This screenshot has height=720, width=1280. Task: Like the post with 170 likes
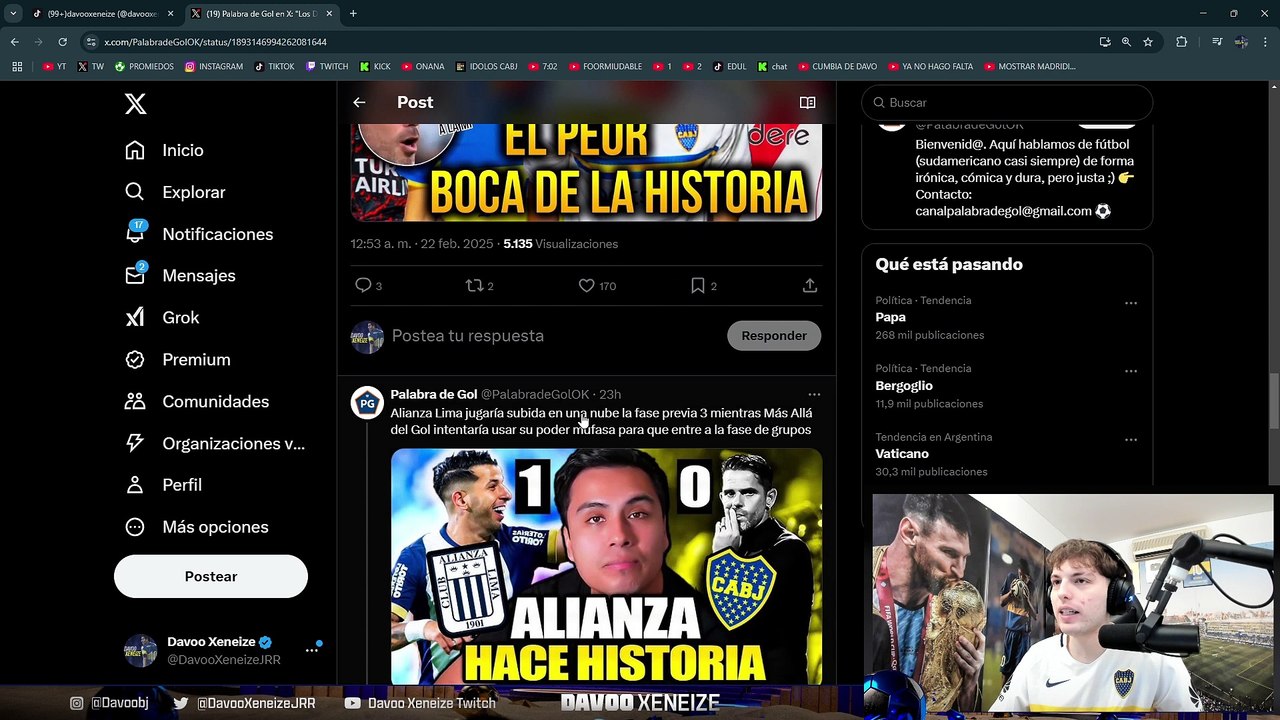pyautogui.click(x=587, y=286)
